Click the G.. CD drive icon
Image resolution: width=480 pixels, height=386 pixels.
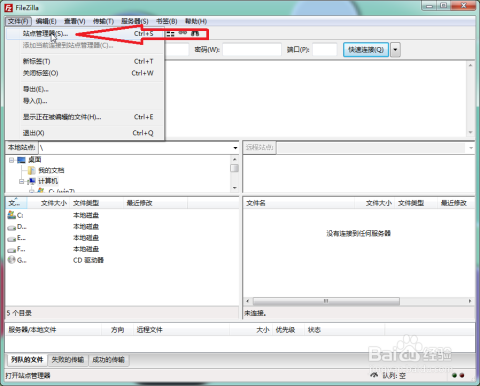pyautogui.click(x=12, y=260)
